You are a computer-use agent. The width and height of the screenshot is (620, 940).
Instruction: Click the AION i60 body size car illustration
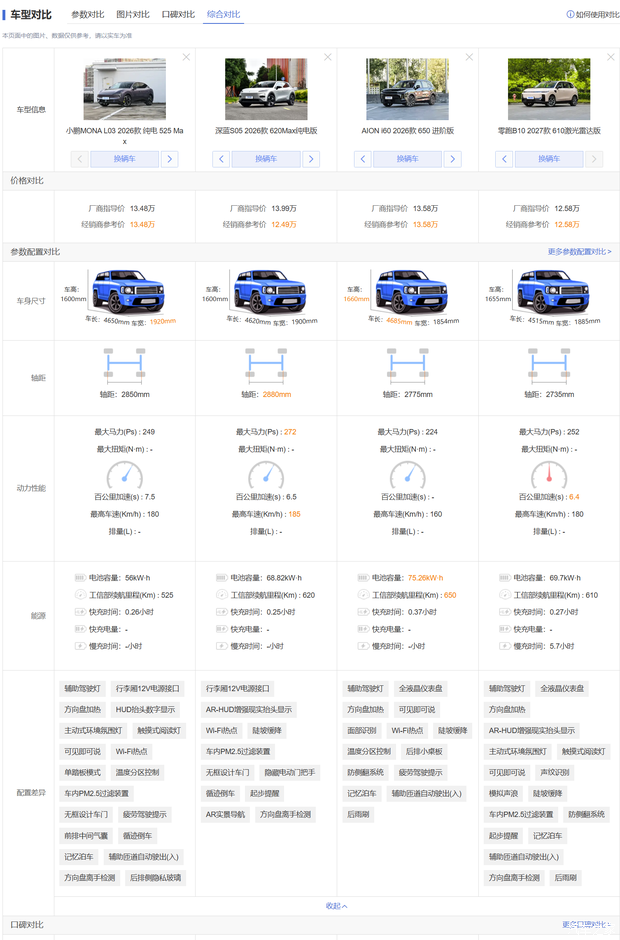click(x=411, y=291)
